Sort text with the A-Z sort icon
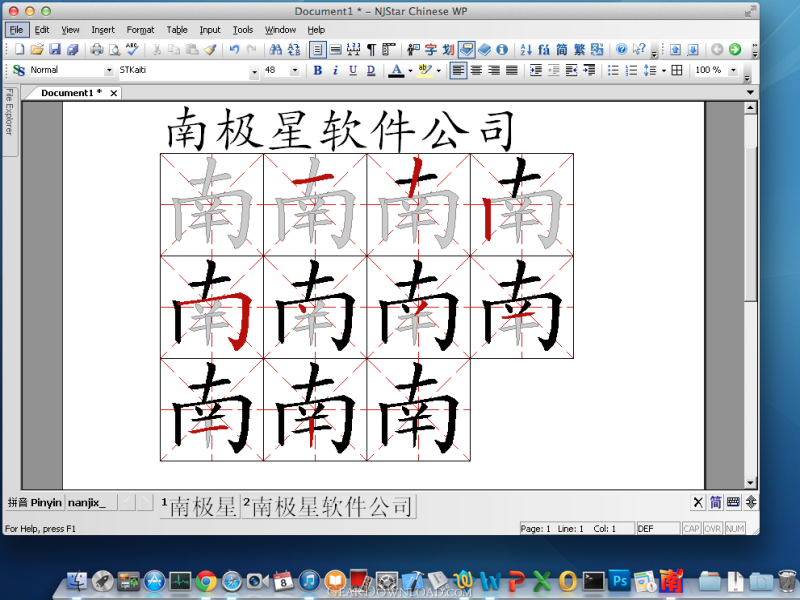The width and height of the screenshot is (800, 600). point(526,49)
